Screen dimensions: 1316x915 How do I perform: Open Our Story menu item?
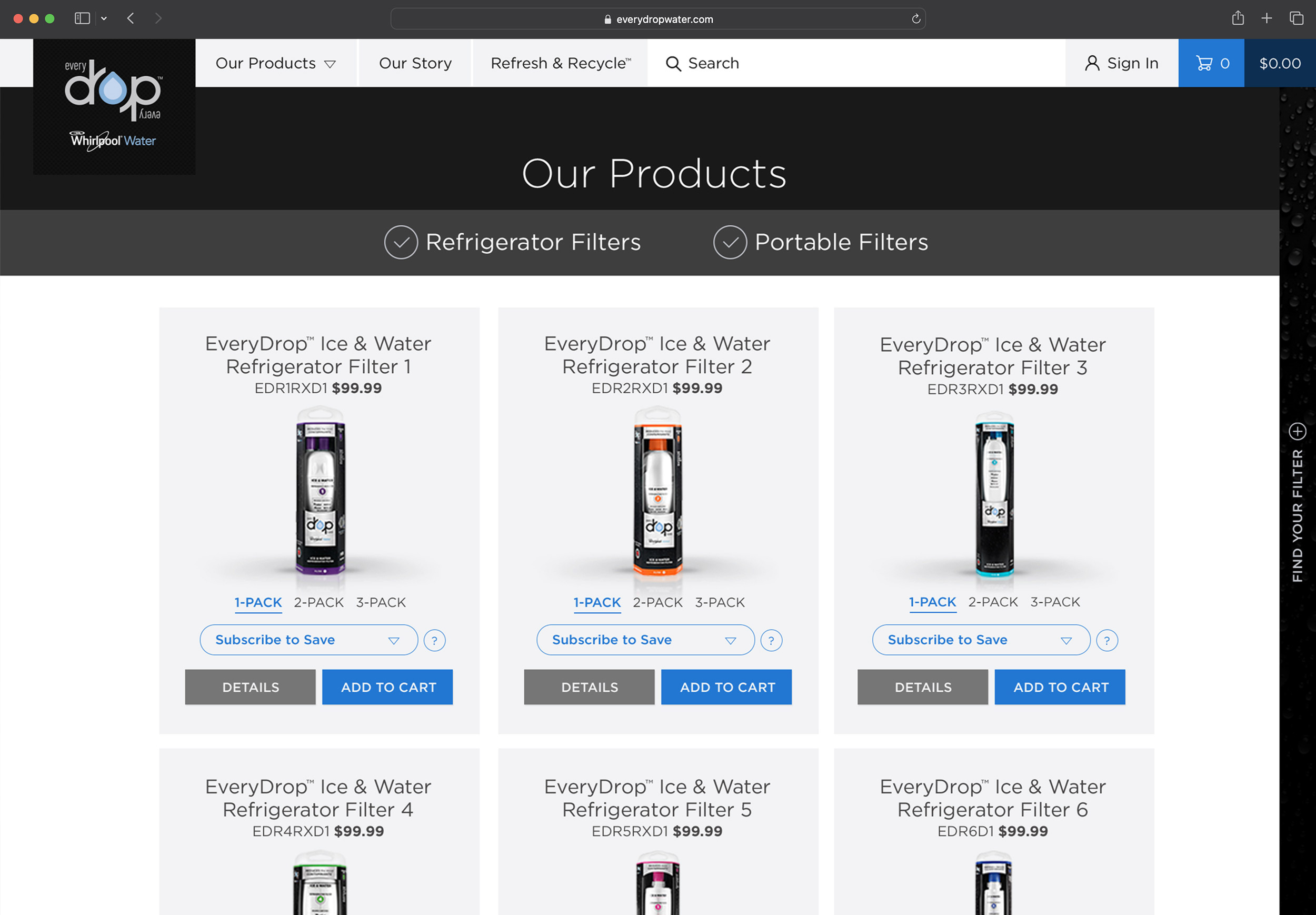415,63
